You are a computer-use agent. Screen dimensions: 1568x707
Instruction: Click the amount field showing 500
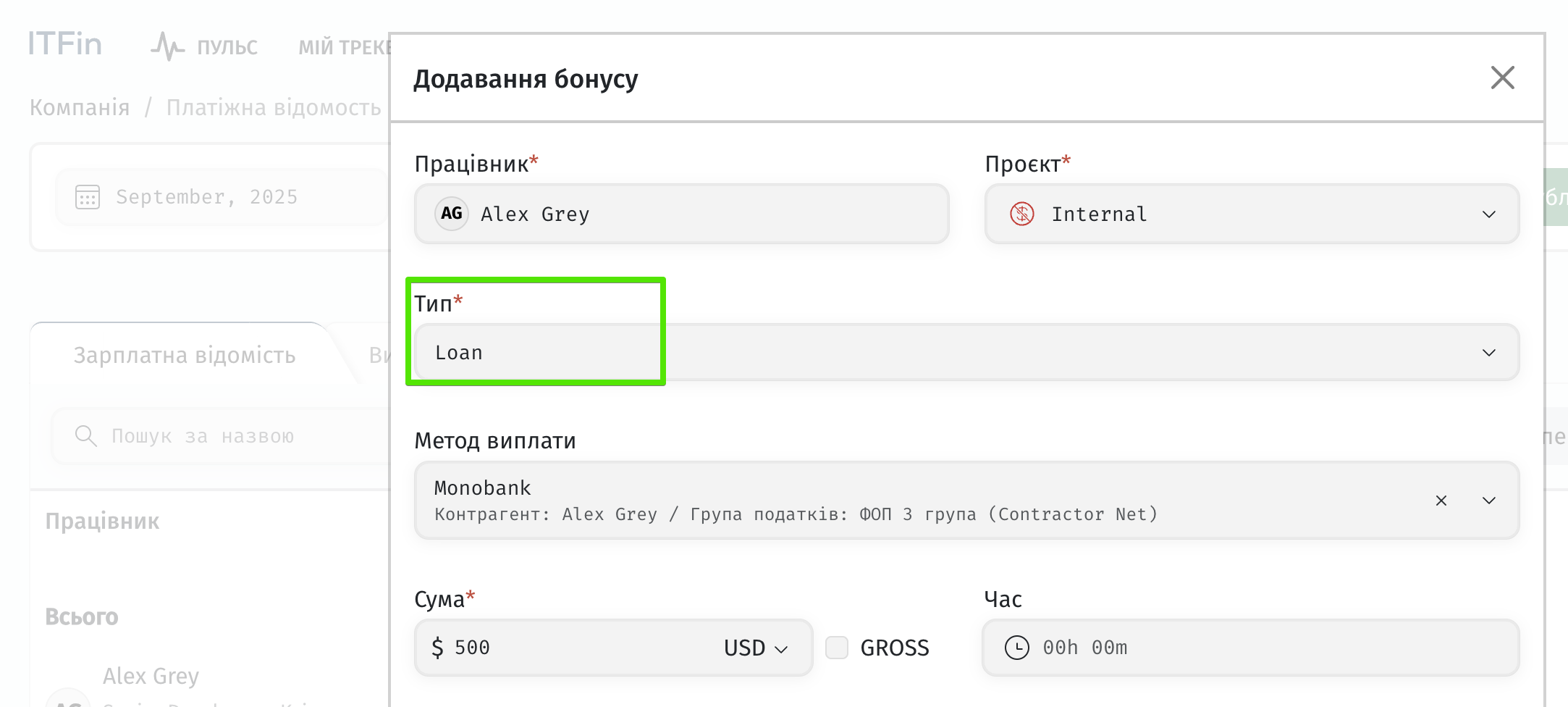(565, 648)
